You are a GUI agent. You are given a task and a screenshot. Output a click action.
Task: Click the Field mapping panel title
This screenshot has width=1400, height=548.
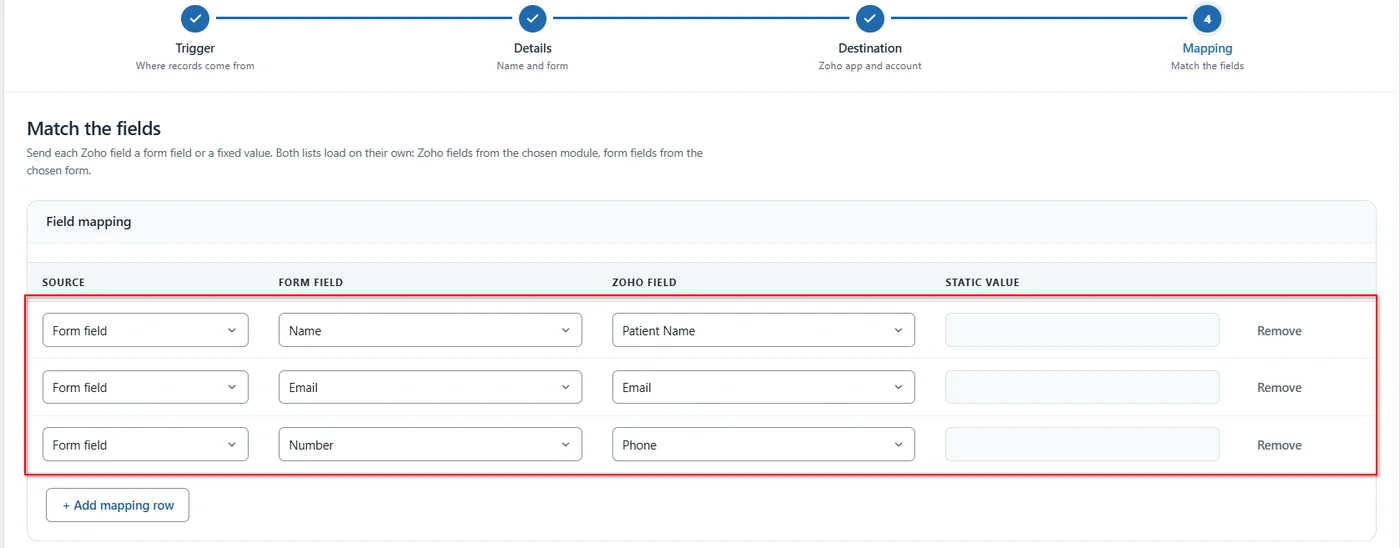(x=88, y=222)
